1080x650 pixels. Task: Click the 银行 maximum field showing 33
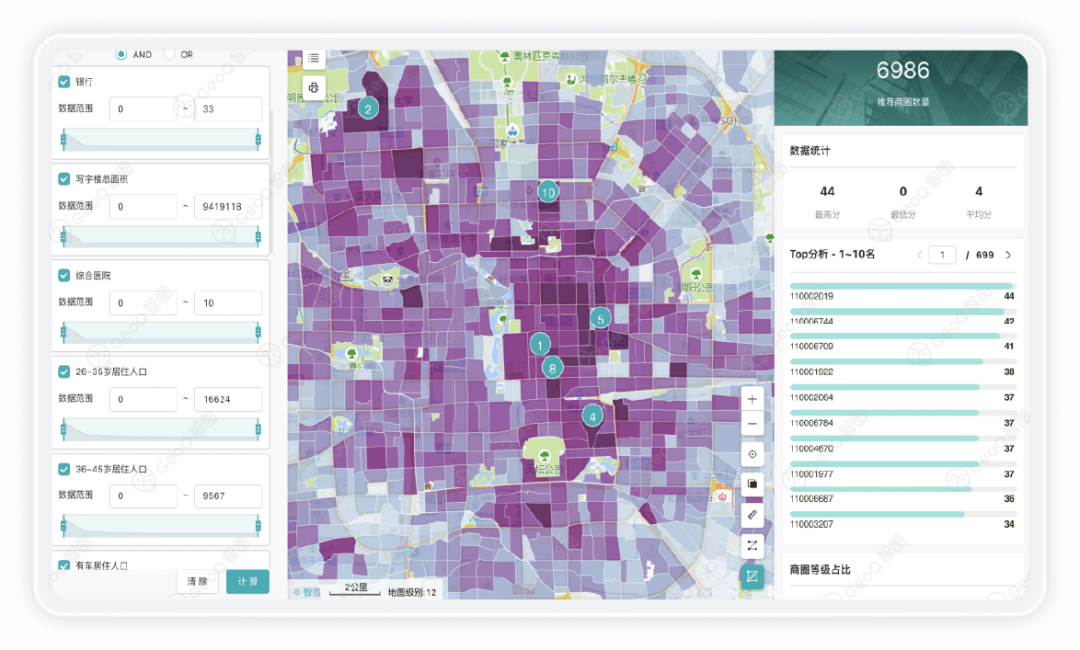(x=228, y=109)
